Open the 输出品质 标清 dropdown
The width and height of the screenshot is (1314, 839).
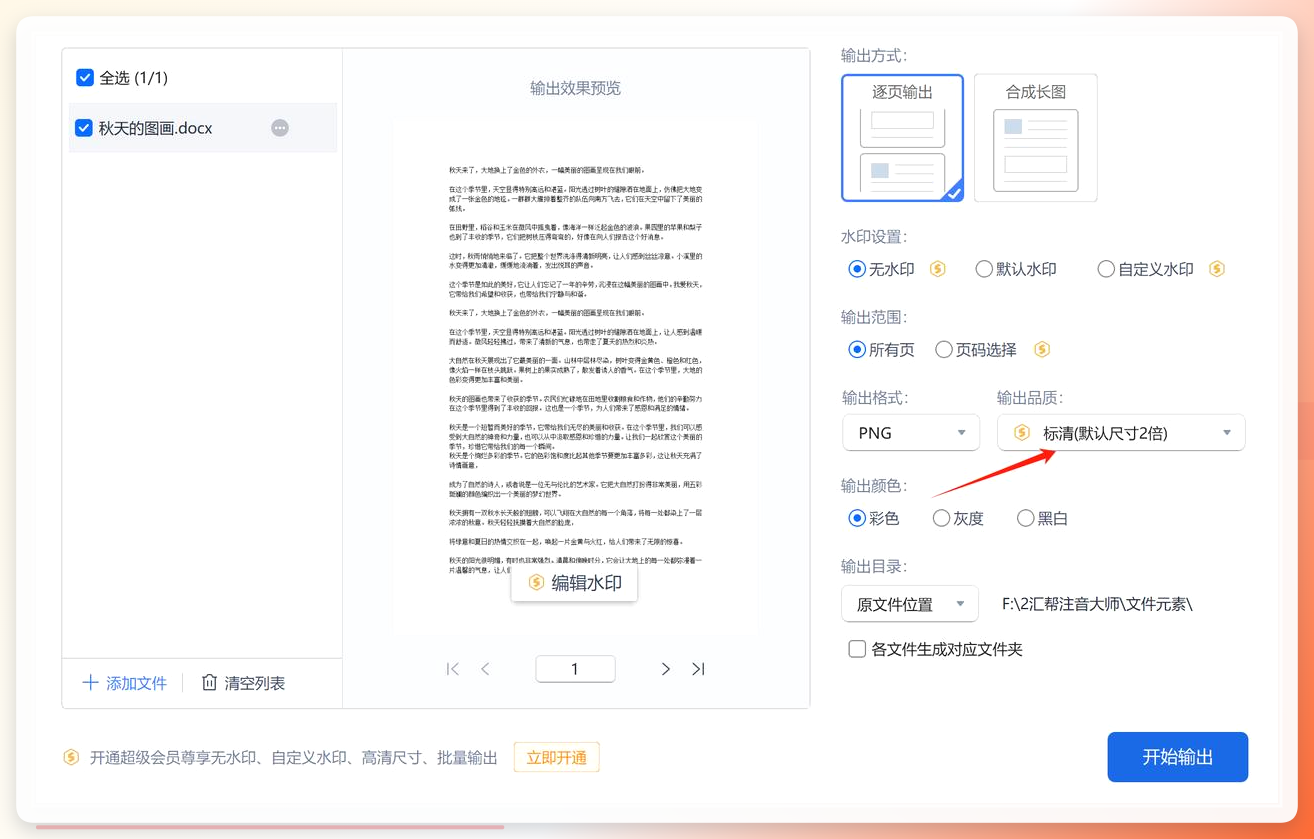click(x=1121, y=433)
